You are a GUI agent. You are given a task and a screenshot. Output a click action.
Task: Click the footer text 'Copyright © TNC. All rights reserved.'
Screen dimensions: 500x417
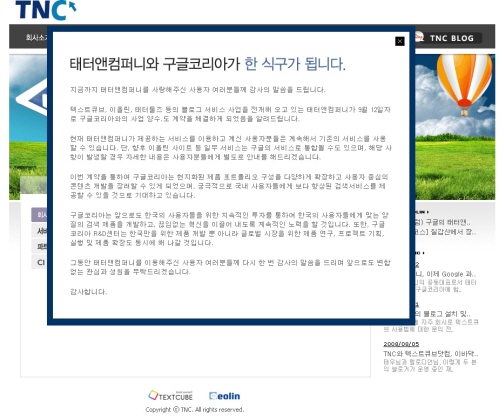click(195, 410)
